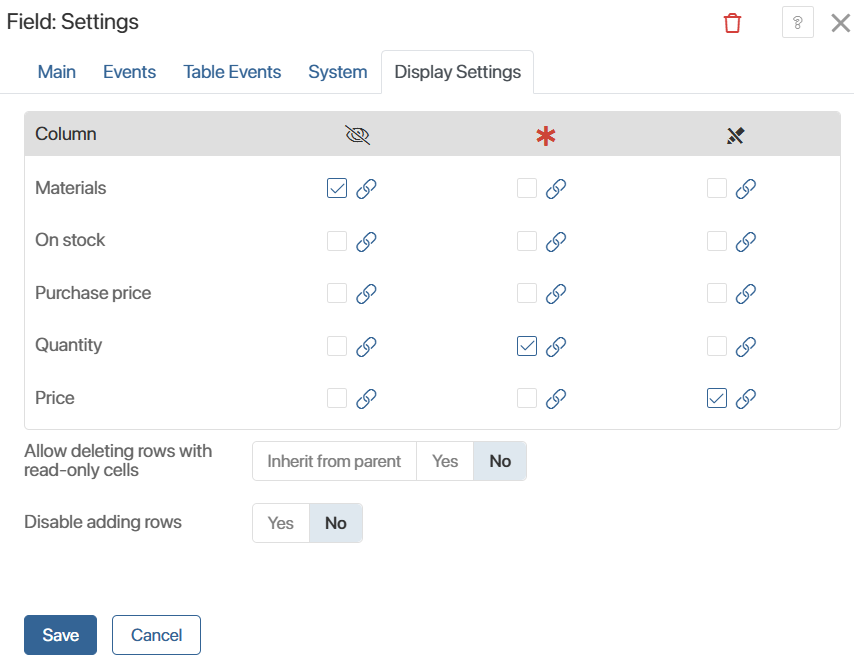Click link icon for On stock hidden setting
The width and height of the screenshot is (854, 661).
point(366,241)
